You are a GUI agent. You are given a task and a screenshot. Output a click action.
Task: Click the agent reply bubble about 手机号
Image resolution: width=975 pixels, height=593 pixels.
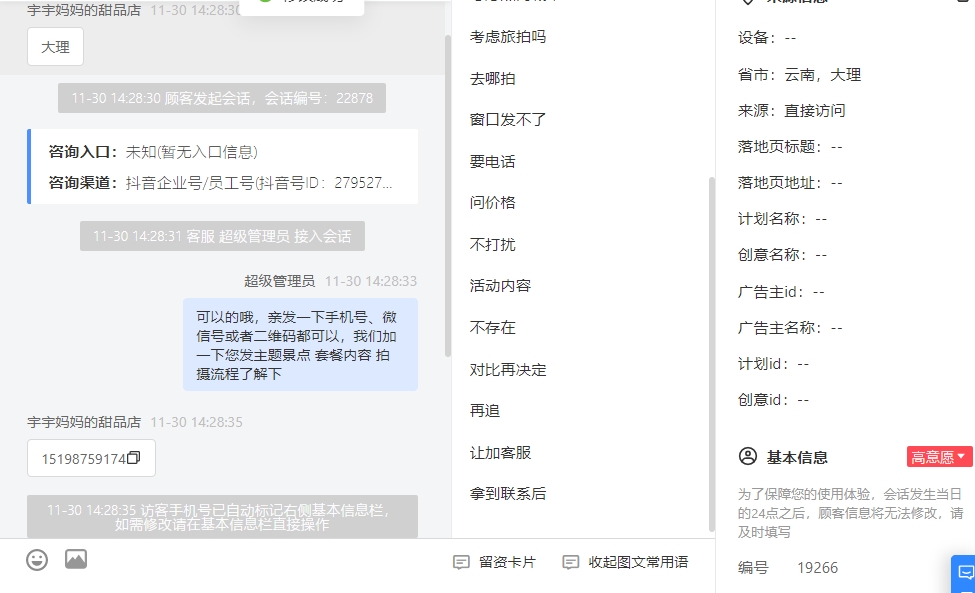point(300,344)
